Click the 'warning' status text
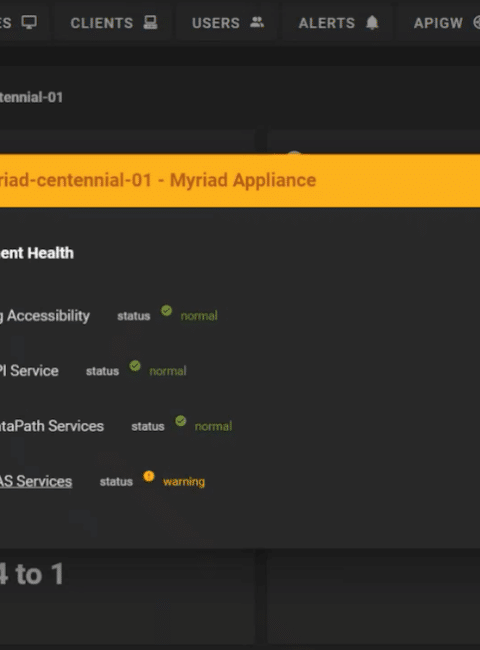Image resolution: width=480 pixels, height=650 pixels. tap(184, 482)
